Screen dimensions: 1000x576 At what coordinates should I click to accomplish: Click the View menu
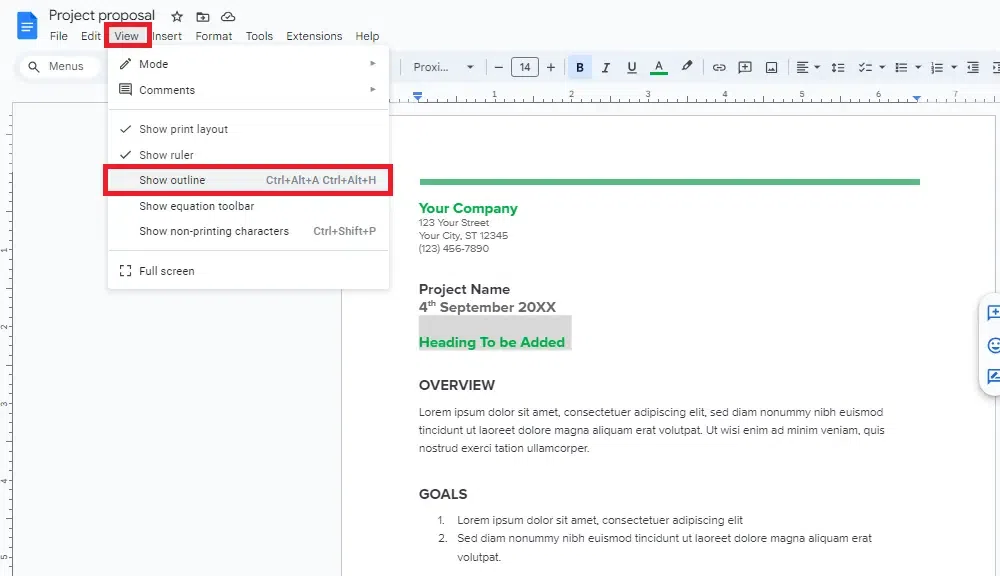[x=126, y=36]
